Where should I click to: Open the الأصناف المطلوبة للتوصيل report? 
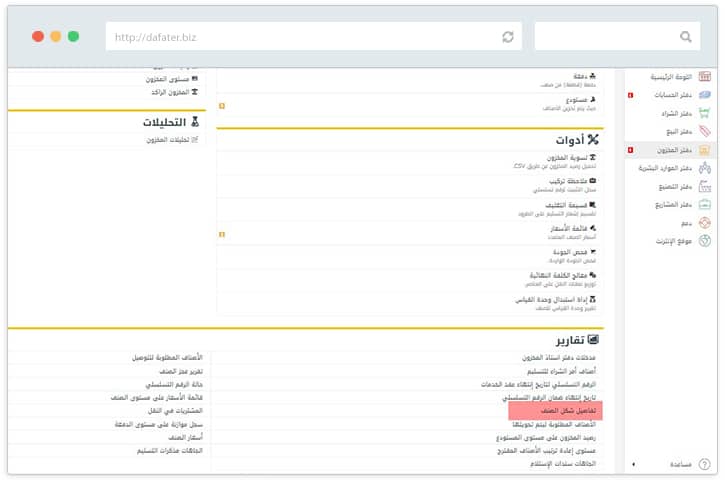click(167, 357)
